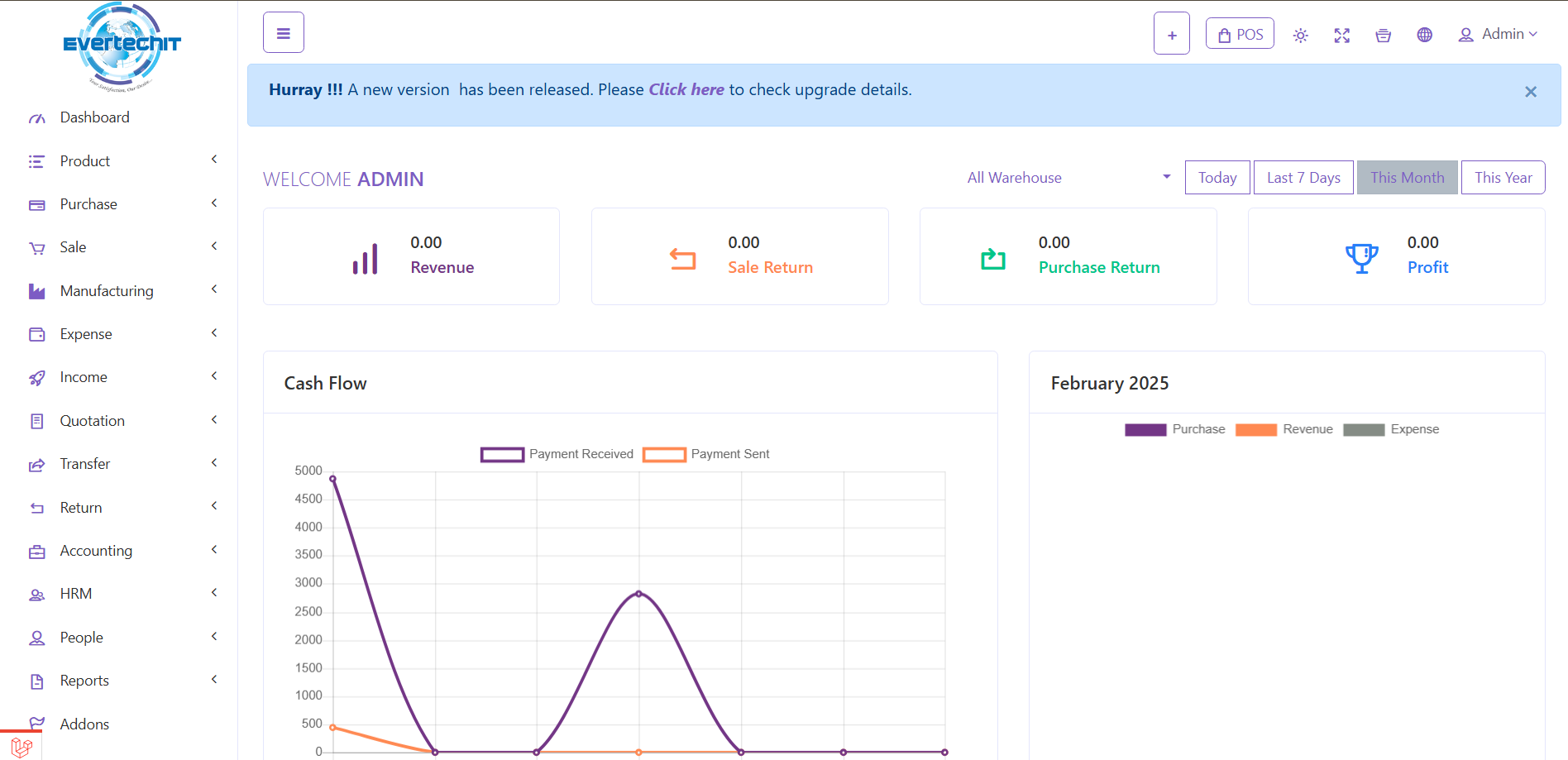The height and width of the screenshot is (760, 1568).
Task: Expand the Admin user menu
Action: tap(1497, 35)
